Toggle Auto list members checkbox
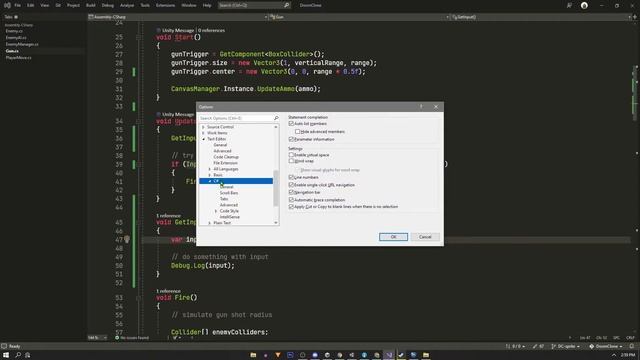The height and width of the screenshot is (360, 640). [x=291, y=123]
